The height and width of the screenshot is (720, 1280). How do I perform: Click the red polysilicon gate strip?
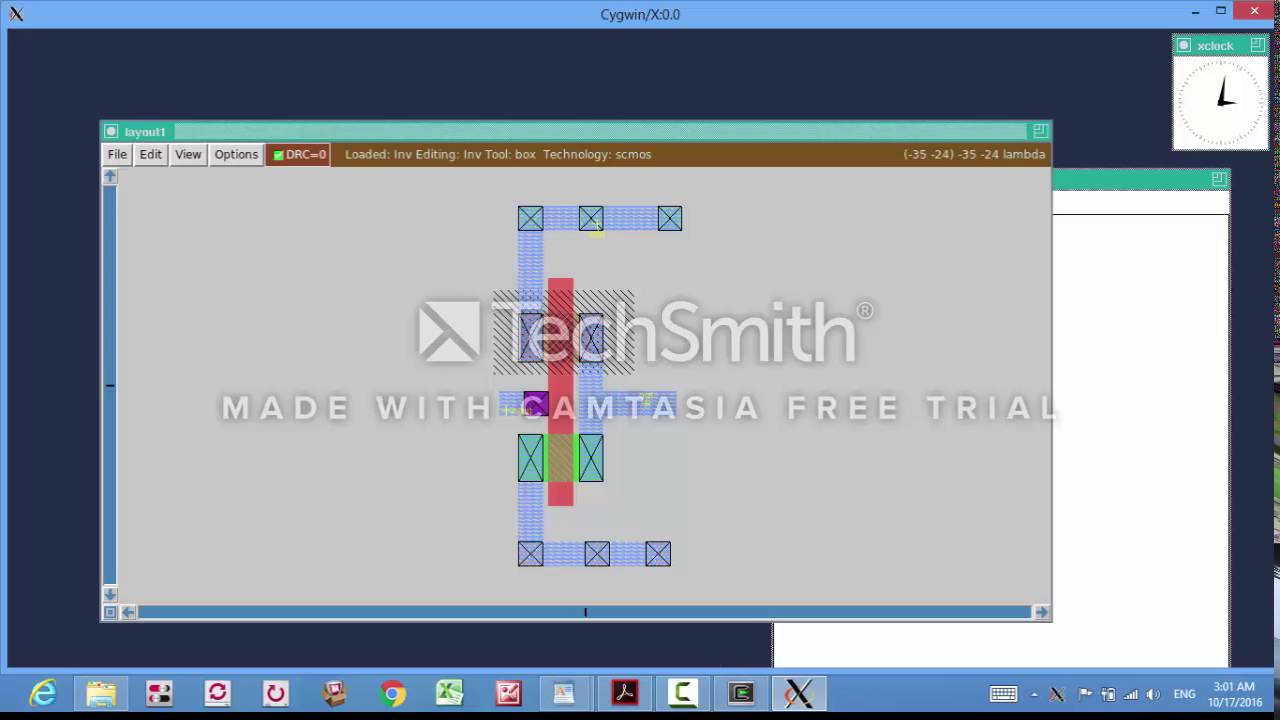(x=560, y=391)
